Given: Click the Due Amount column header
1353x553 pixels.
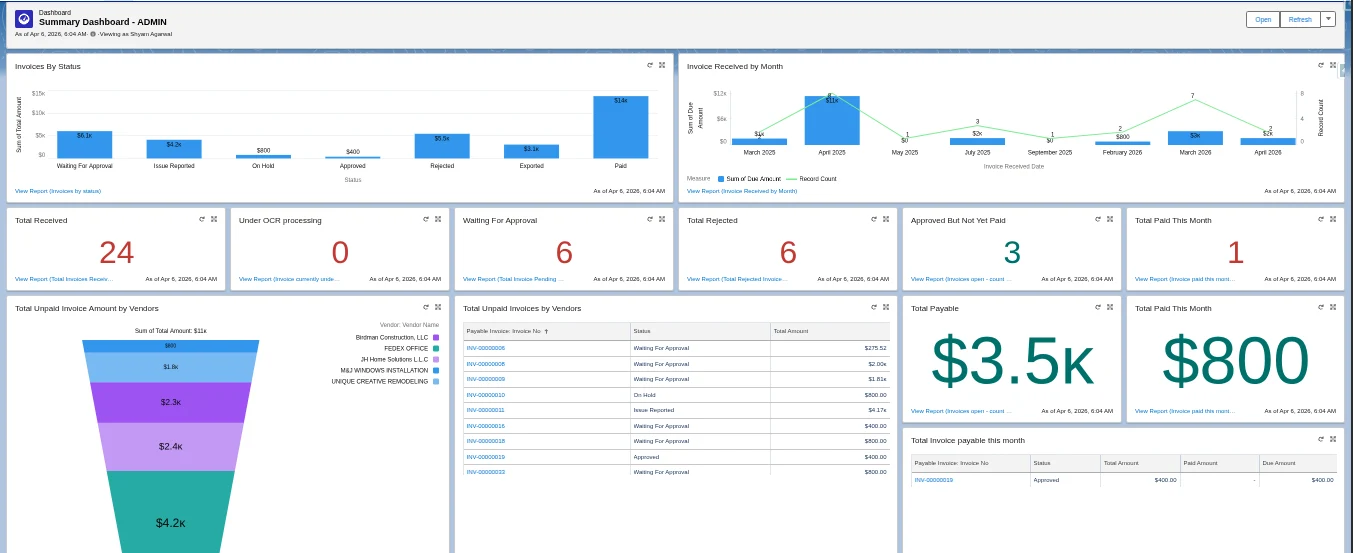Looking at the screenshot, I should 1297,463.
